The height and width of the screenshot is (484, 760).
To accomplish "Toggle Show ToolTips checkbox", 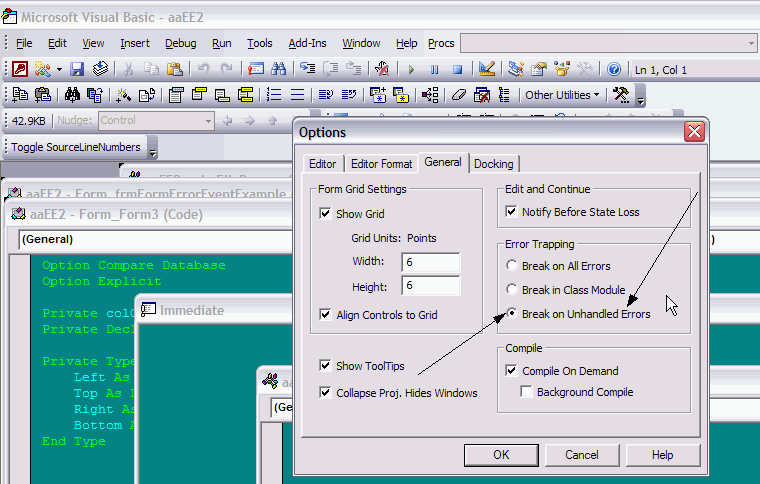I will click(325, 365).
